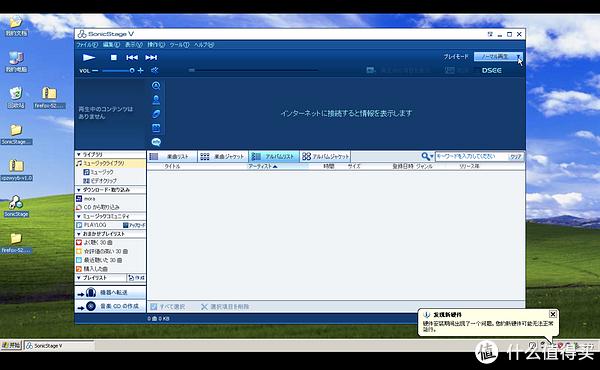This screenshot has width=600, height=370.
Task: Sort by the サイズ column header
Action: [354, 166]
